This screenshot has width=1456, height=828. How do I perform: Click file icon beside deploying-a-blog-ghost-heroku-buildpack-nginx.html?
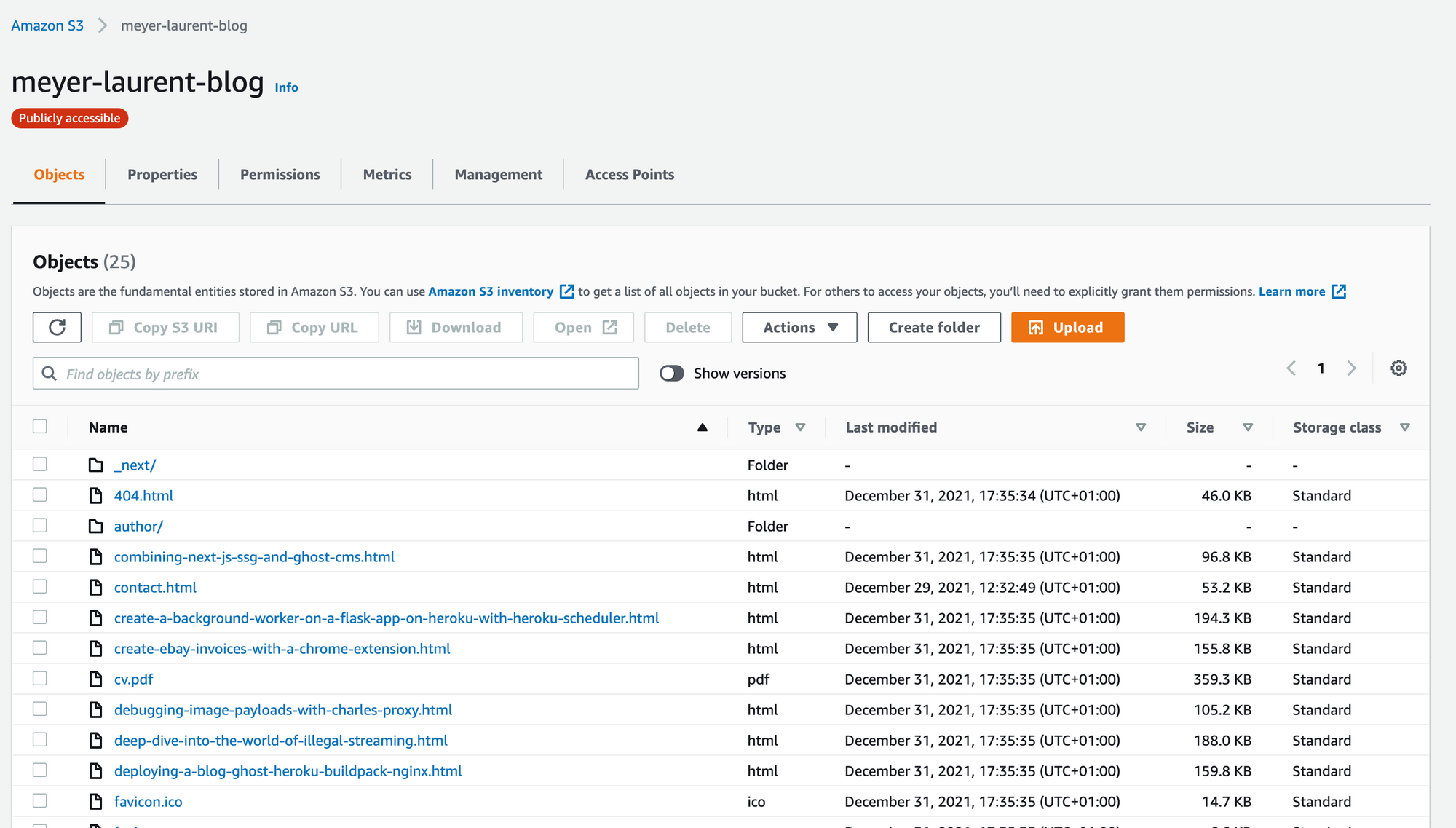96,771
